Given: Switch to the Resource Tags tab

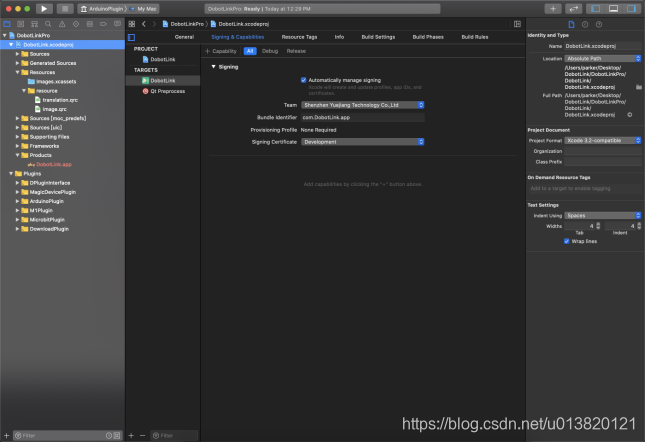Looking at the screenshot, I should click(299, 37).
